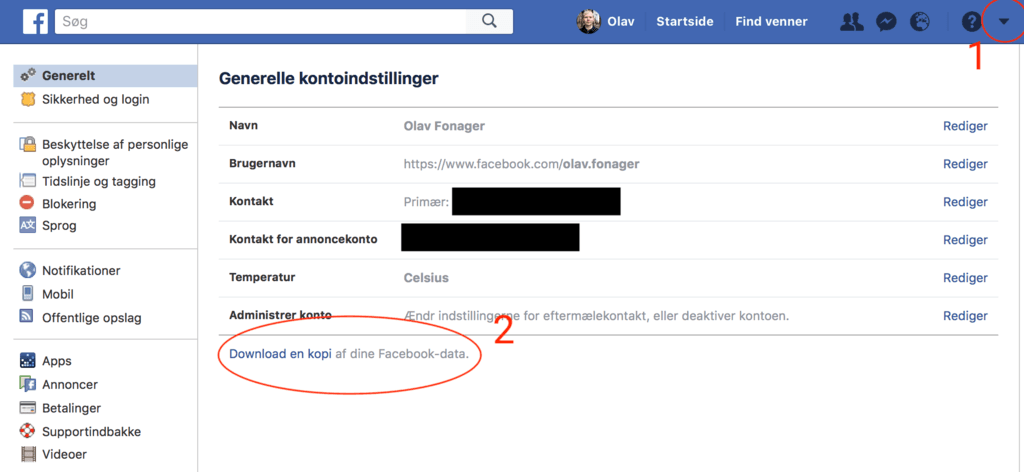Image resolution: width=1024 pixels, height=472 pixels.
Task: Click the Generelle kontoindstillinger heading
Action: (328, 79)
